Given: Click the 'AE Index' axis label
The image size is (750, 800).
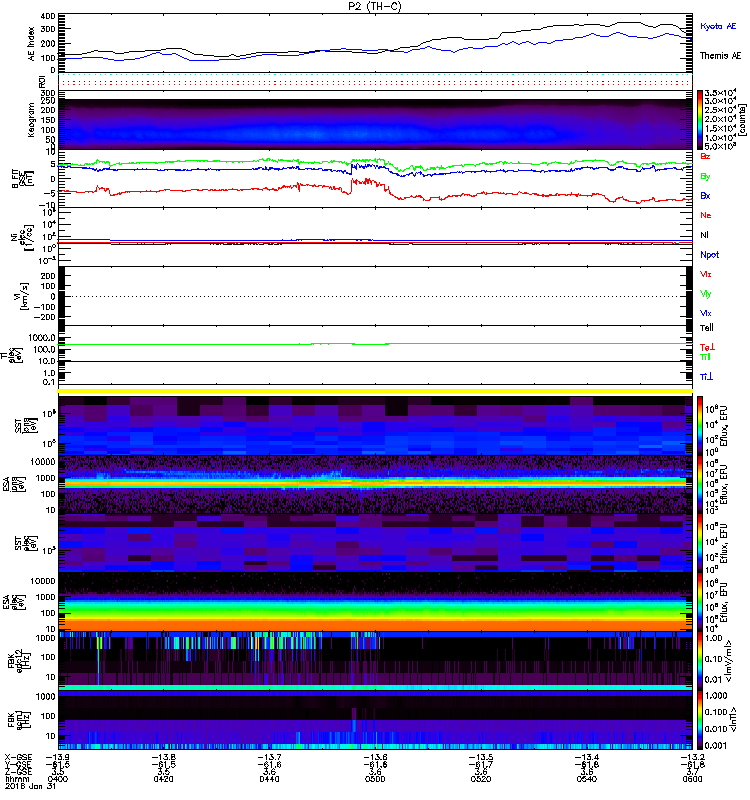Looking at the screenshot, I should click(32, 44).
